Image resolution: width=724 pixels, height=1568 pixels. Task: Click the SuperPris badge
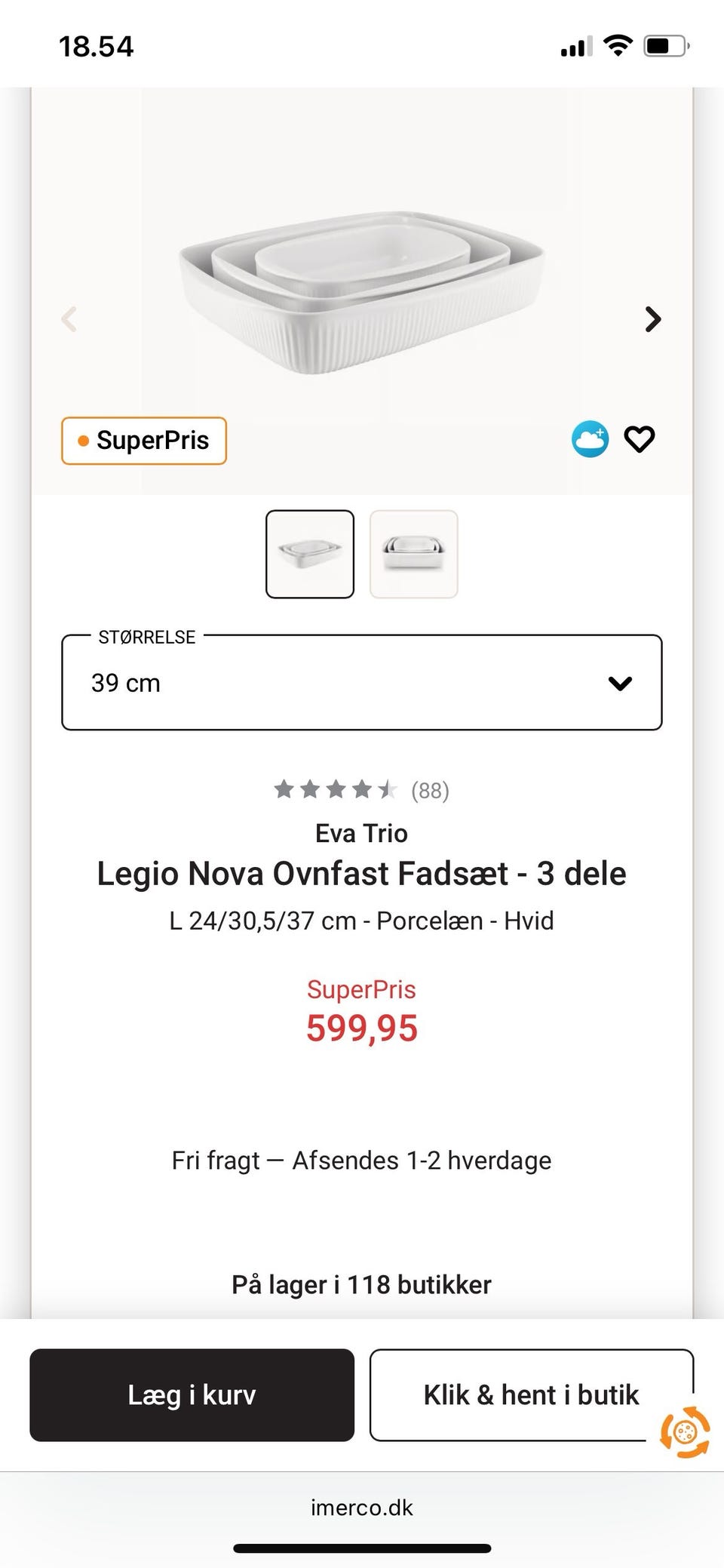(144, 441)
